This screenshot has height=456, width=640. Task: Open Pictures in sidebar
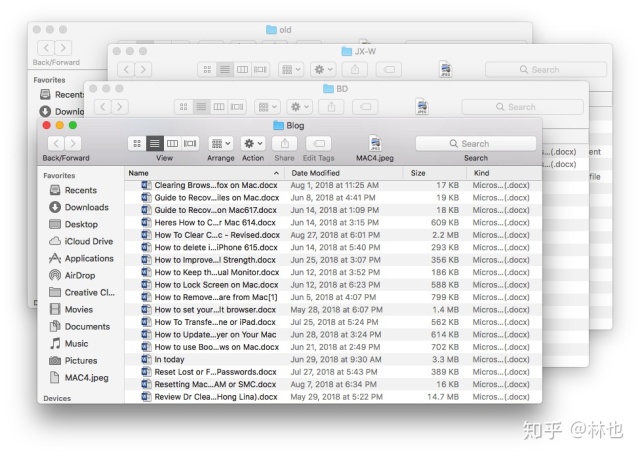[x=73, y=361]
